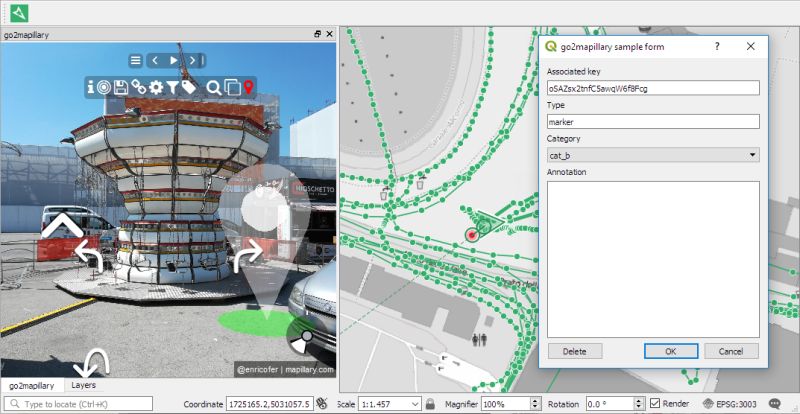This screenshot has height=414, width=800.
Task: Click the Coordinate input field
Action: click(269, 404)
